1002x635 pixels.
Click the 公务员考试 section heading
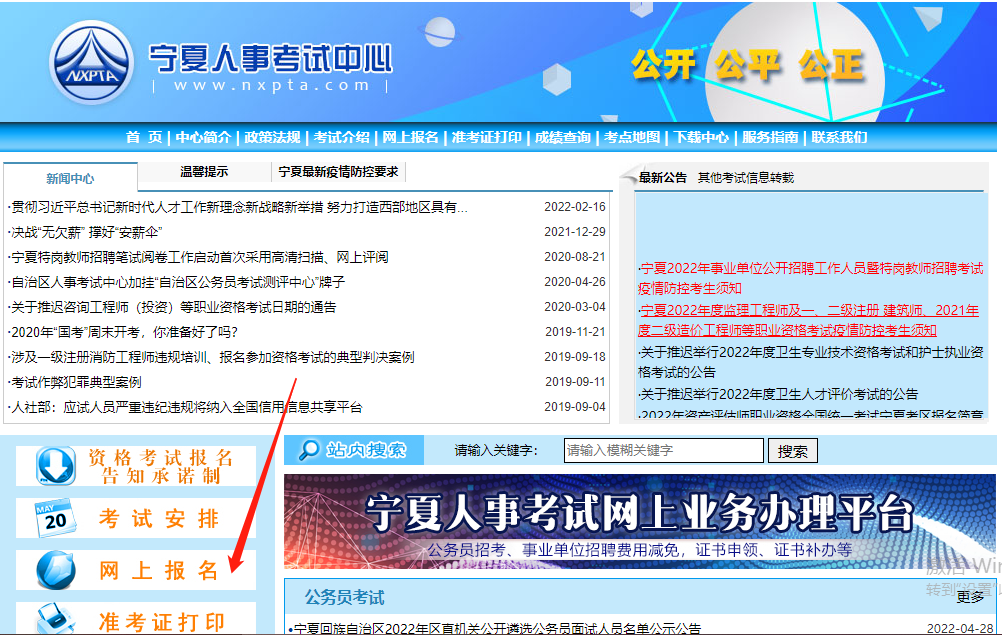point(344,597)
